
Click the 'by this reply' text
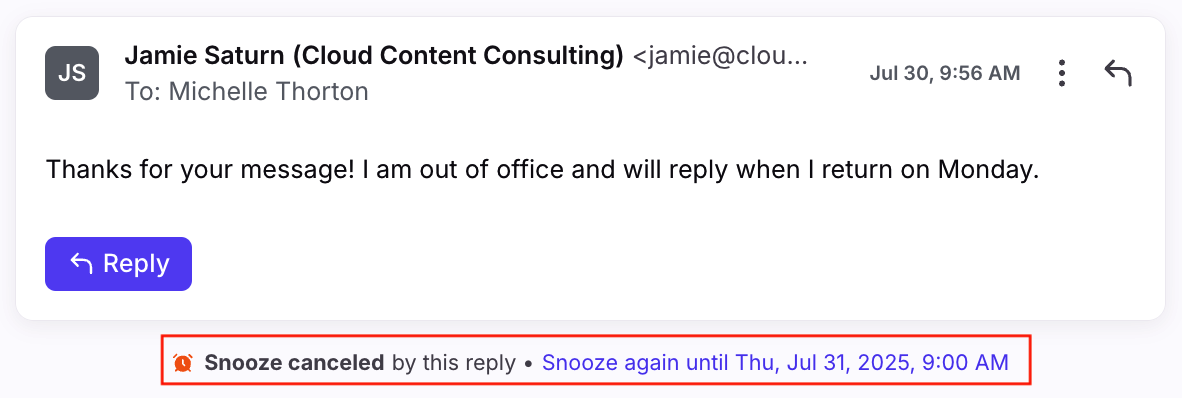tap(453, 363)
